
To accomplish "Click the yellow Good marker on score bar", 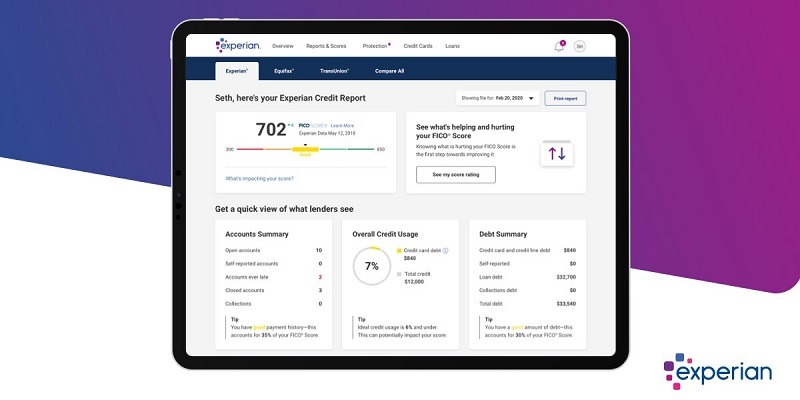I will coord(306,149).
